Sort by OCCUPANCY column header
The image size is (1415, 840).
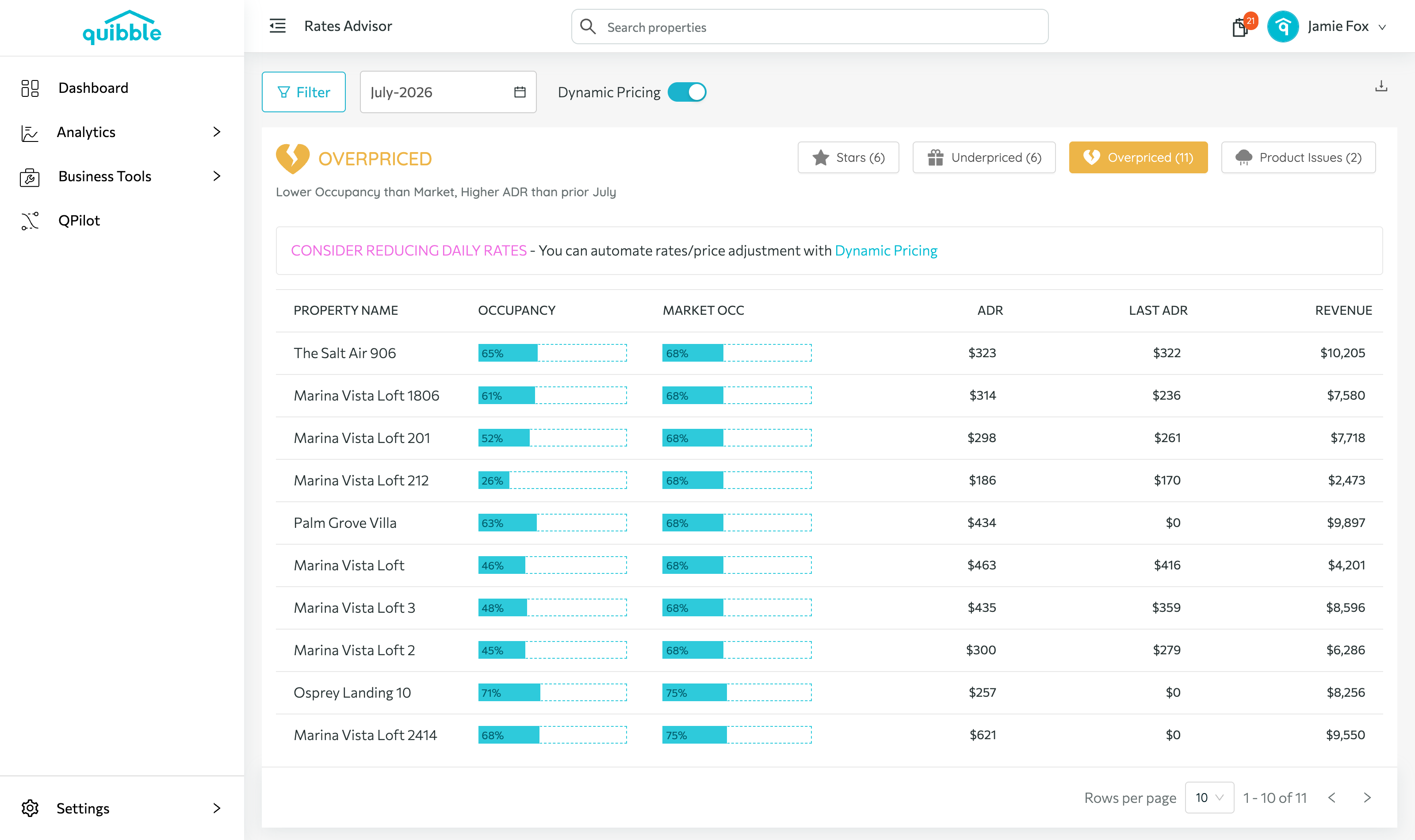(x=517, y=310)
